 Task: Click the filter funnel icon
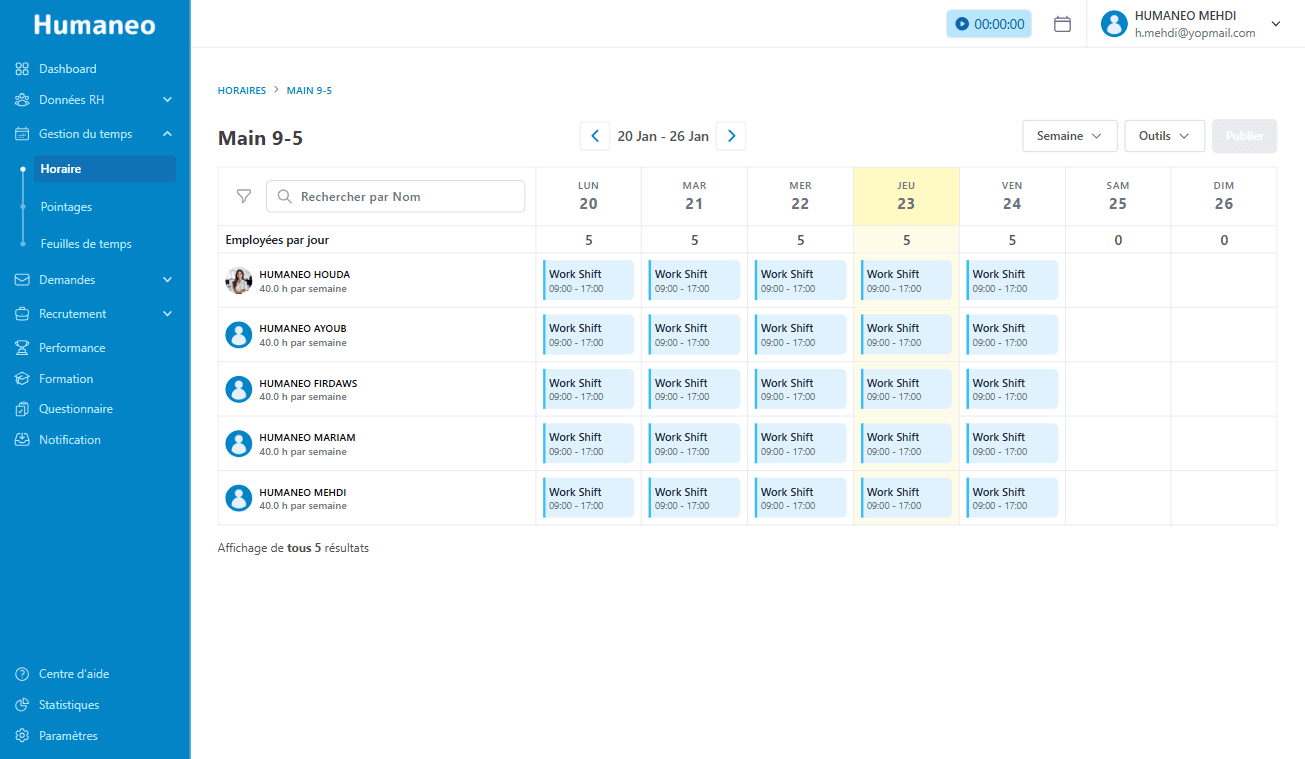tap(244, 196)
